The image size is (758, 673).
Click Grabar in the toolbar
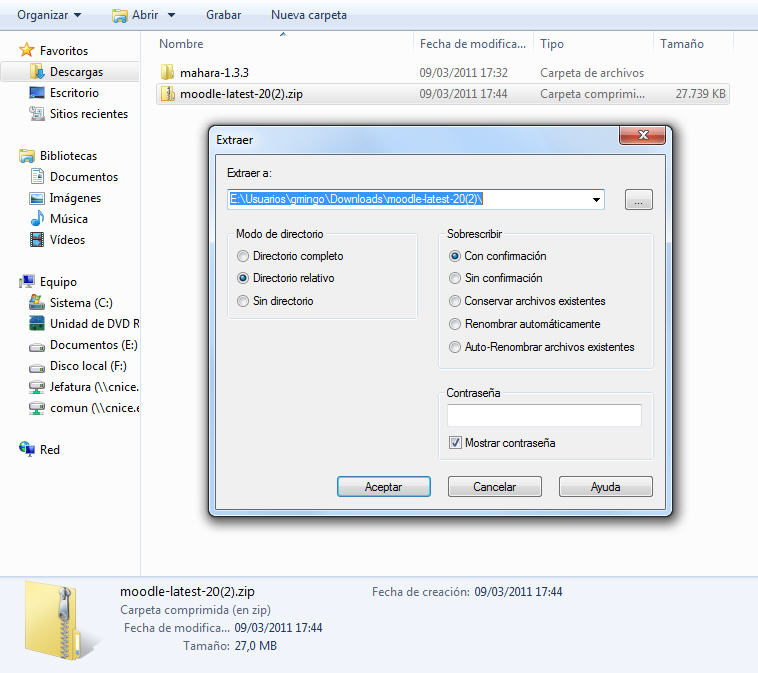(223, 15)
